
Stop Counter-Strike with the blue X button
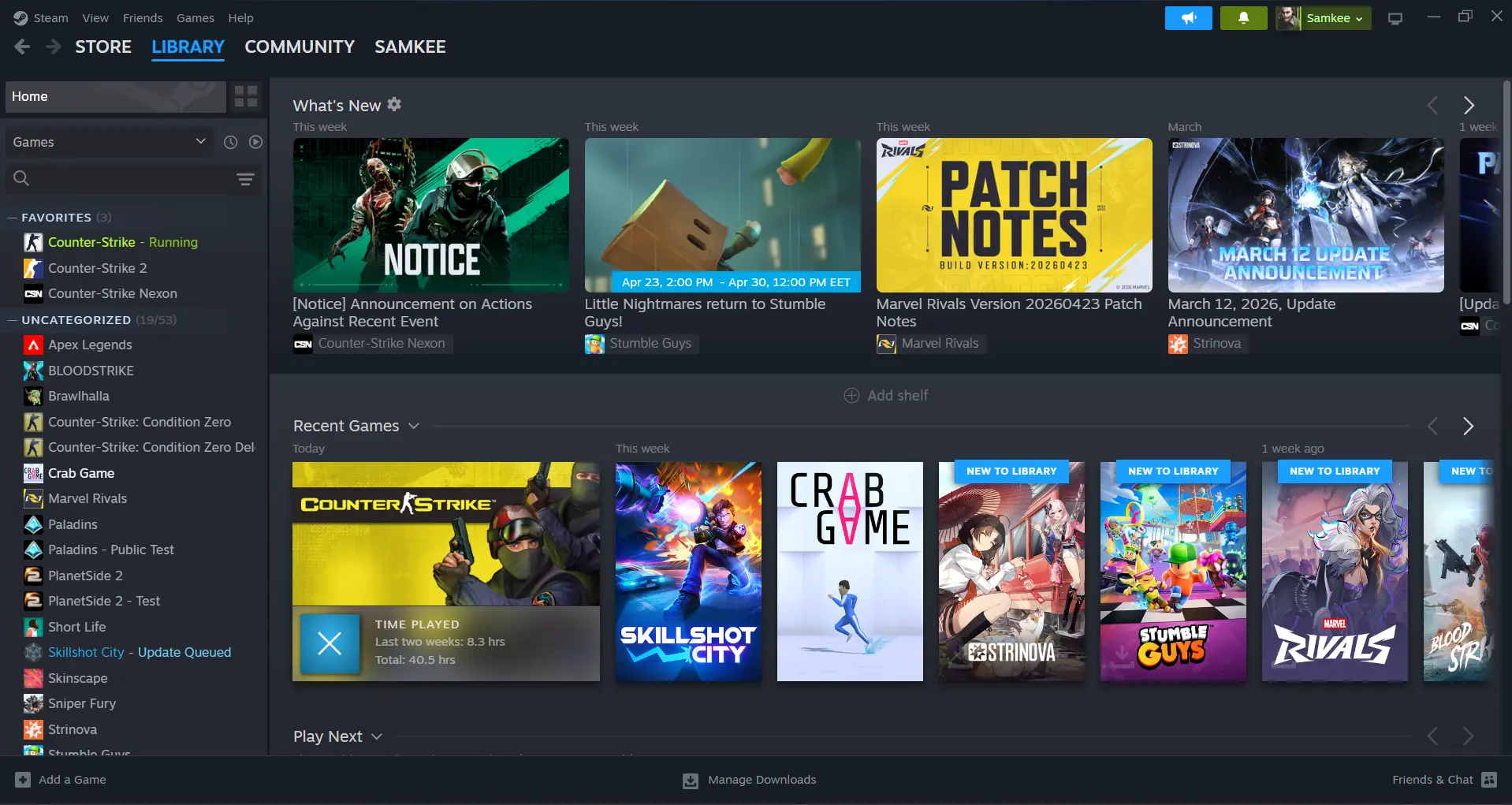[x=330, y=644]
